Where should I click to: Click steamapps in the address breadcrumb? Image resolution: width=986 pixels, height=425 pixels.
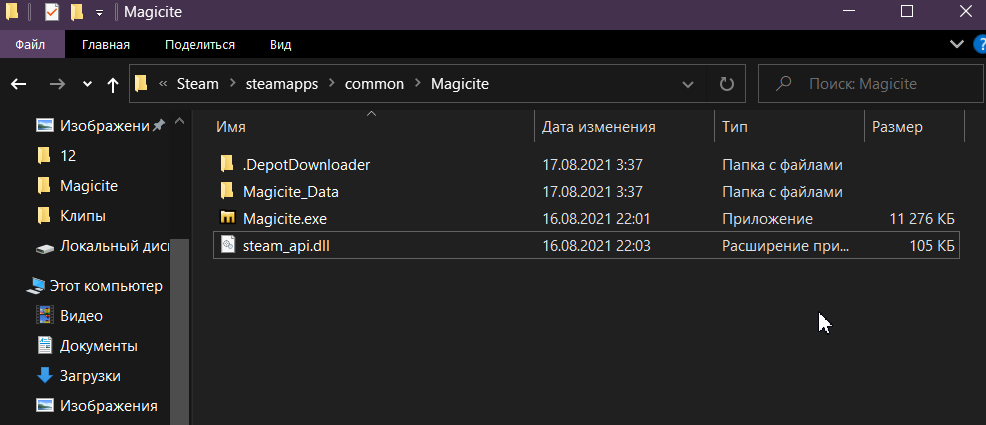pyautogui.click(x=282, y=84)
